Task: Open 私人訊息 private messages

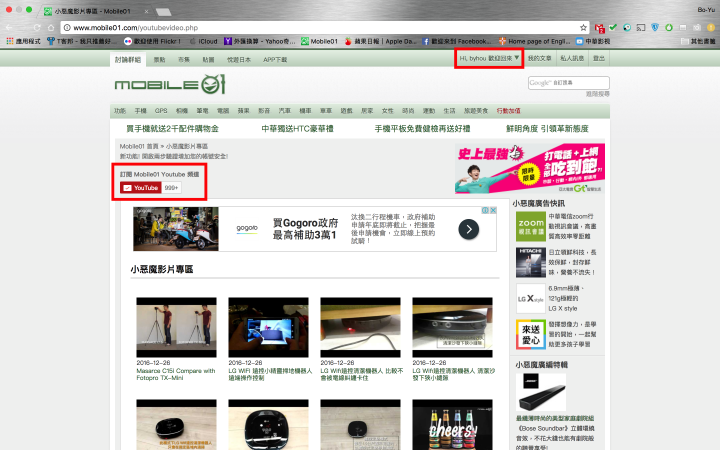Action: point(572,58)
